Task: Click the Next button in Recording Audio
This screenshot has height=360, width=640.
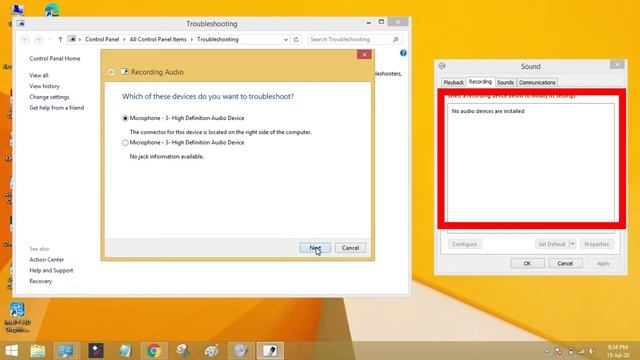Action: pyautogui.click(x=315, y=248)
